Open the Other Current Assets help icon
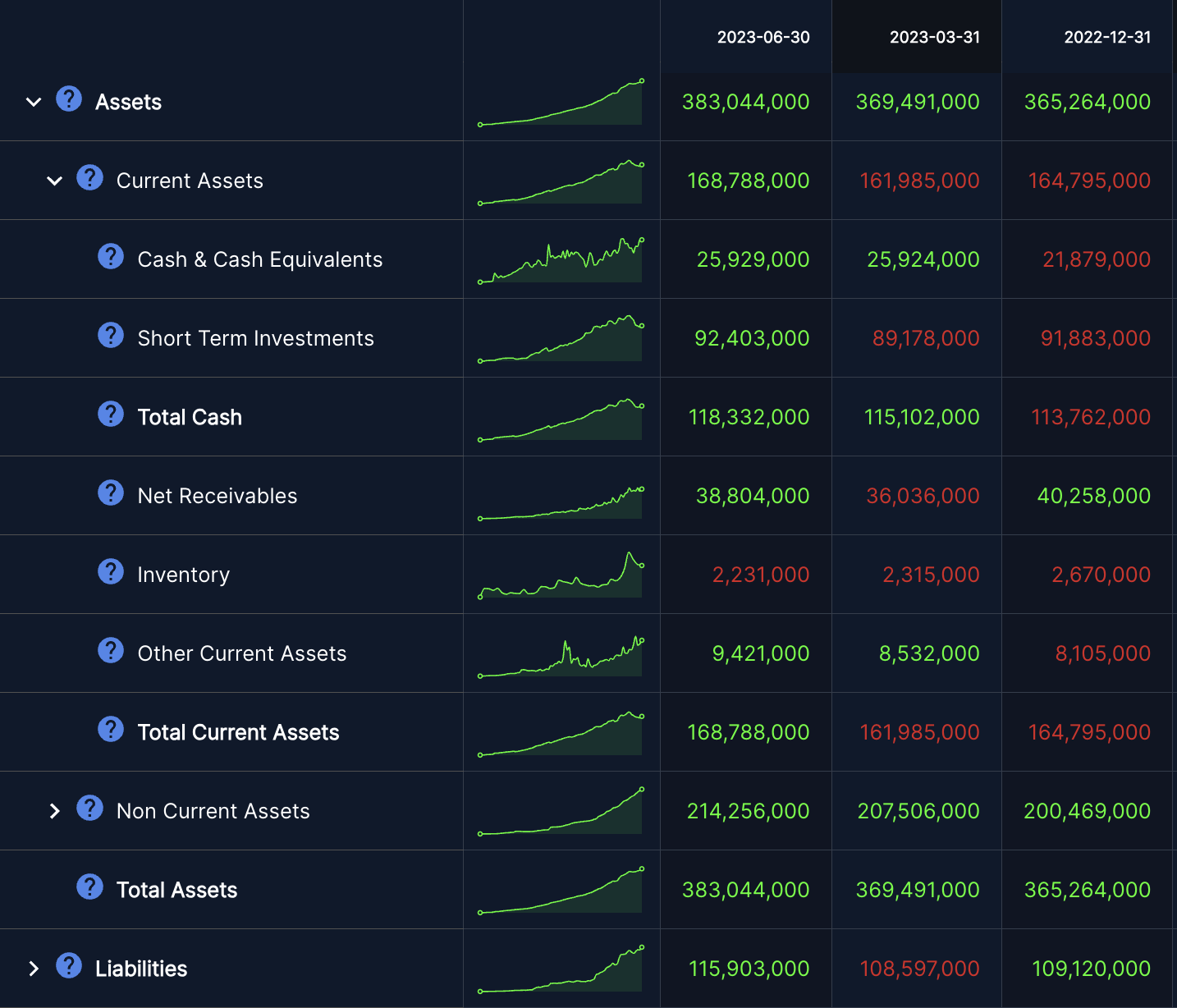Image resolution: width=1177 pixels, height=1008 pixels. [111, 651]
